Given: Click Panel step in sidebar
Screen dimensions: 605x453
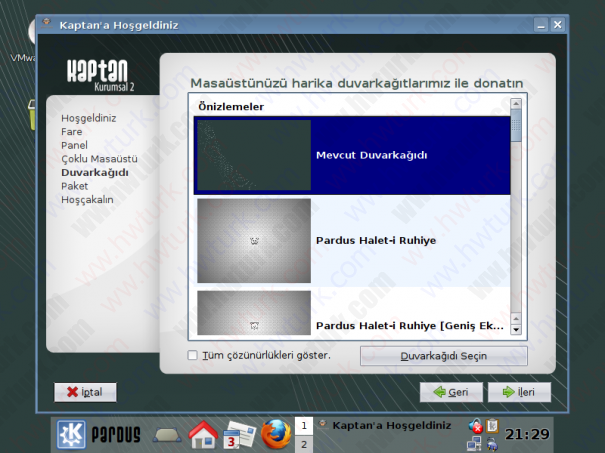Looking at the screenshot, I should tap(74, 145).
